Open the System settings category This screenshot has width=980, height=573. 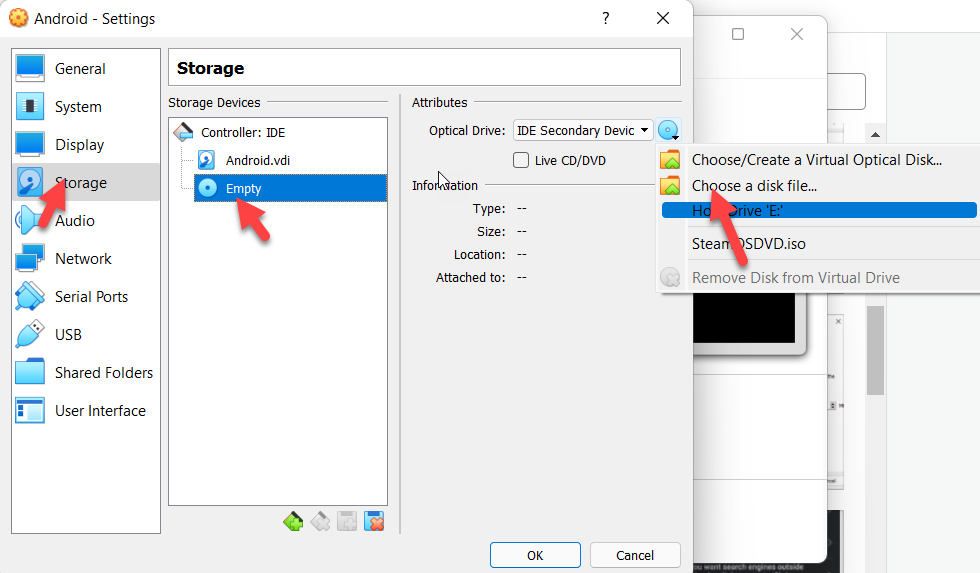78,107
